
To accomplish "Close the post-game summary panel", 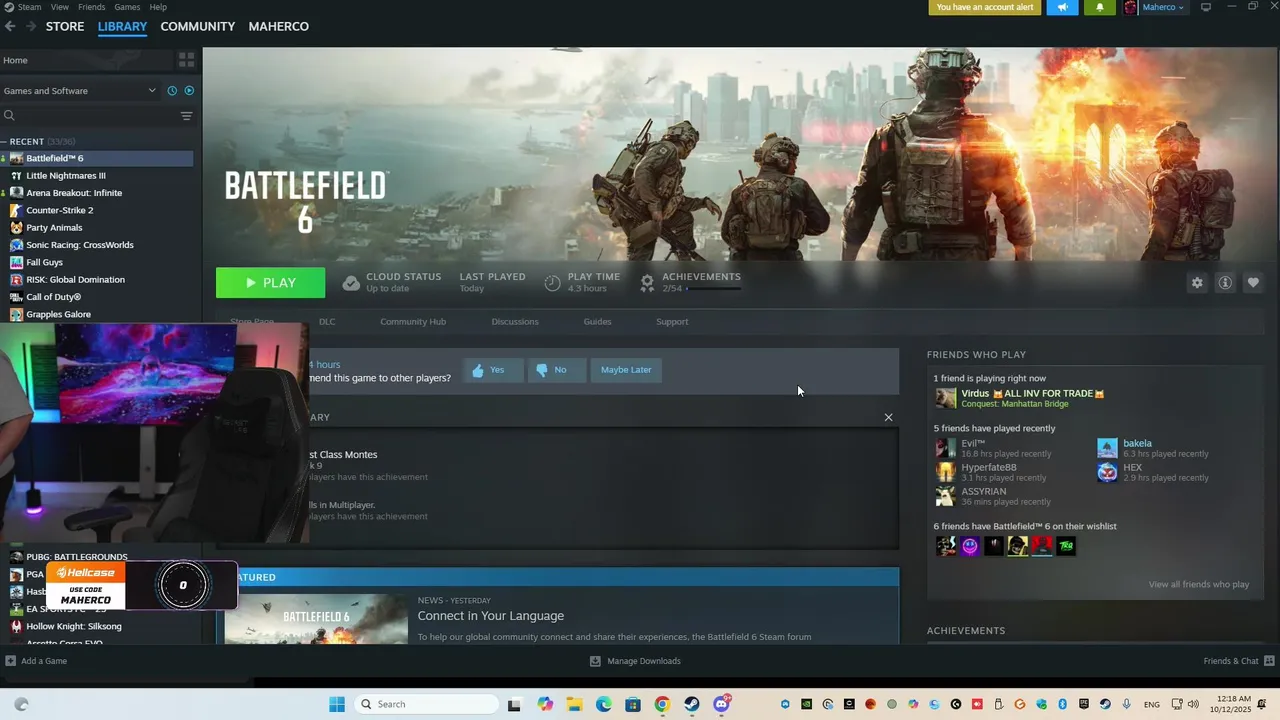I will click(888, 417).
